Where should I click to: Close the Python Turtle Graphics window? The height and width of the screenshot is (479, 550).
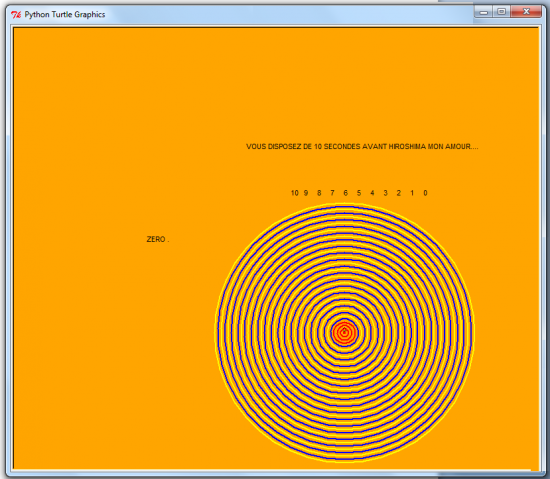point(526,12)
